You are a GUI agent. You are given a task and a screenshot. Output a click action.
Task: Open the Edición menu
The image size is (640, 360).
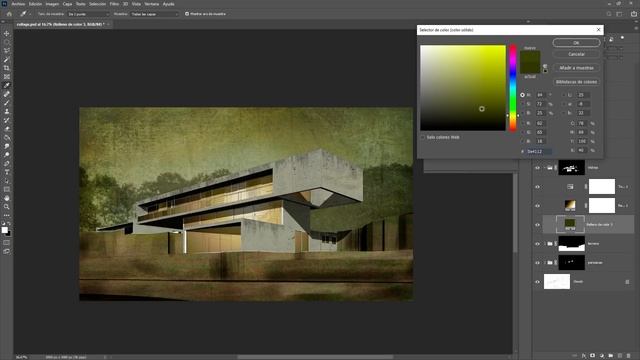pos(35,4)
